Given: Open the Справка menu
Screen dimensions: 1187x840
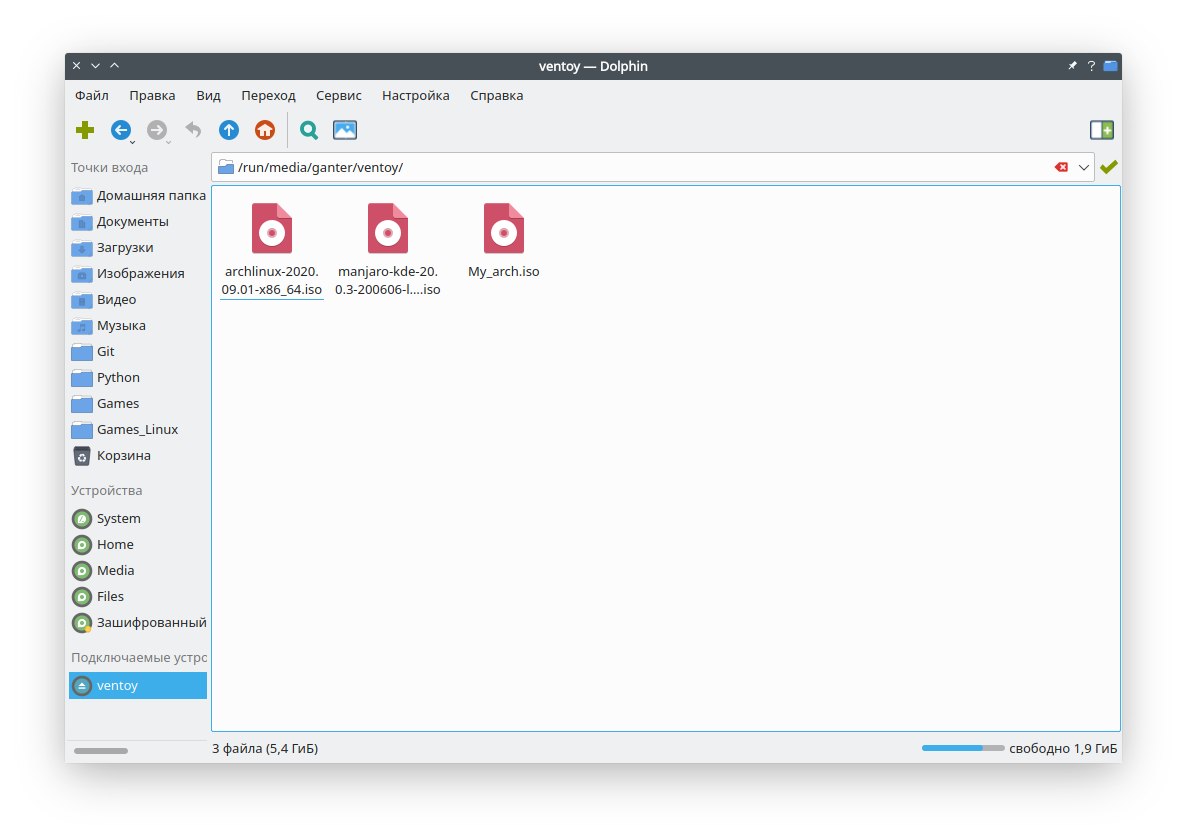Looking at the screenshot, I should tap(497, 95).
